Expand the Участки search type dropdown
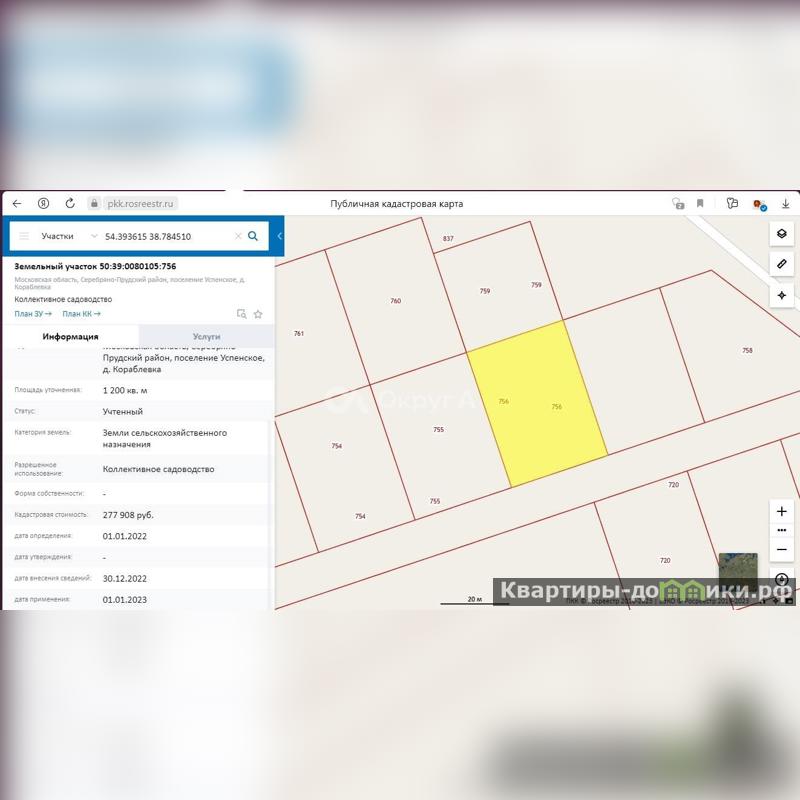This screenshot has height=800, width=800. 94,236
